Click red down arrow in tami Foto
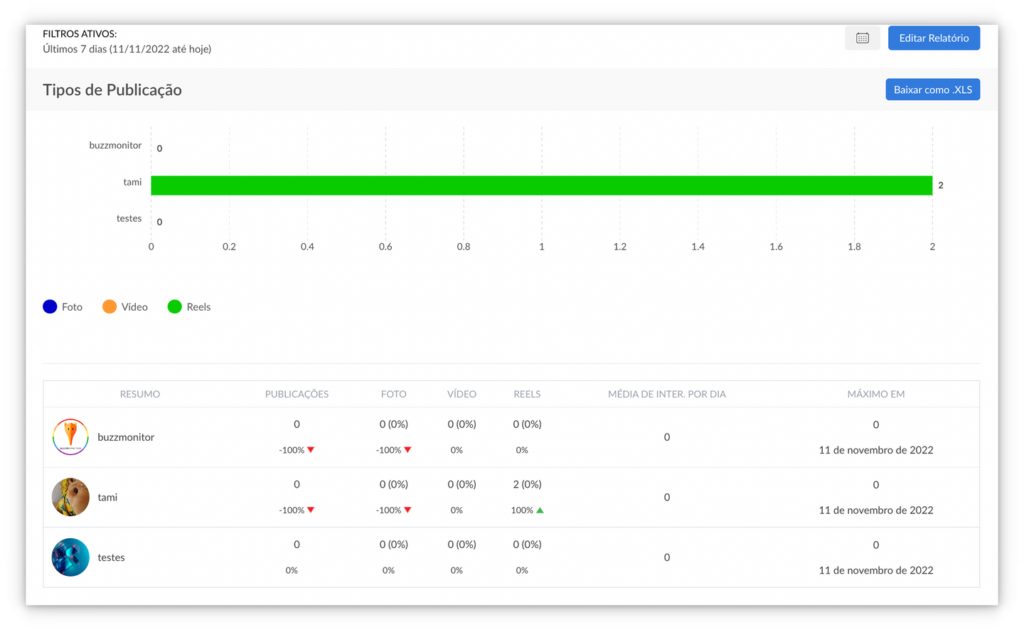Image resolution: width=1024 pixels, height=632 pixels. (x=408, y=510)
